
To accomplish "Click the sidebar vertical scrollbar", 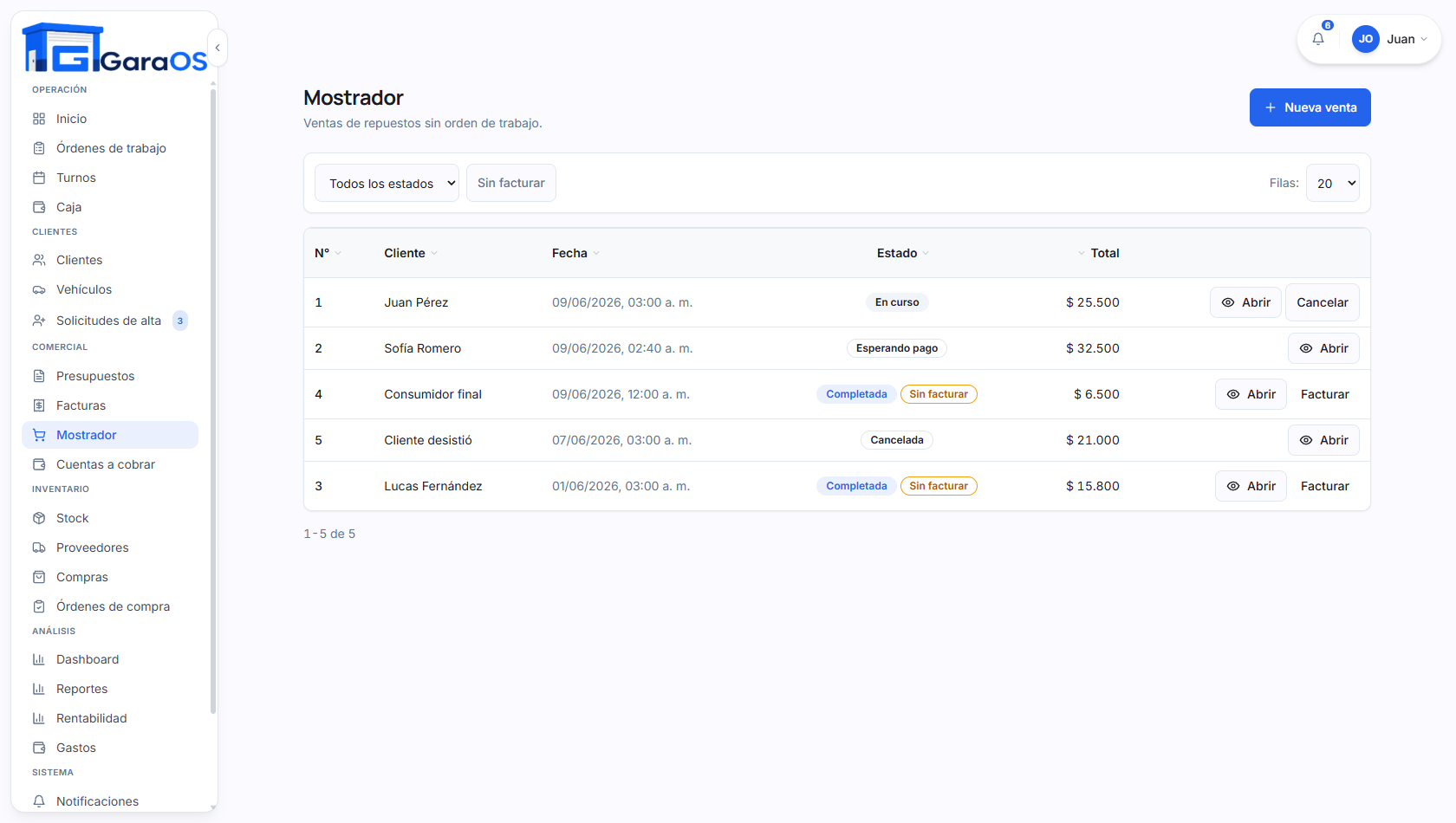I will point(213,403).
